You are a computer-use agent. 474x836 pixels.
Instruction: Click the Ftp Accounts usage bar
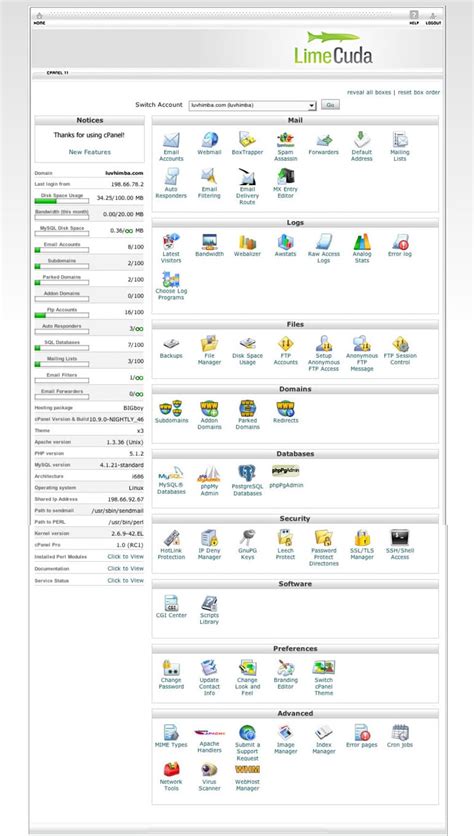click(x=62, y=315)
